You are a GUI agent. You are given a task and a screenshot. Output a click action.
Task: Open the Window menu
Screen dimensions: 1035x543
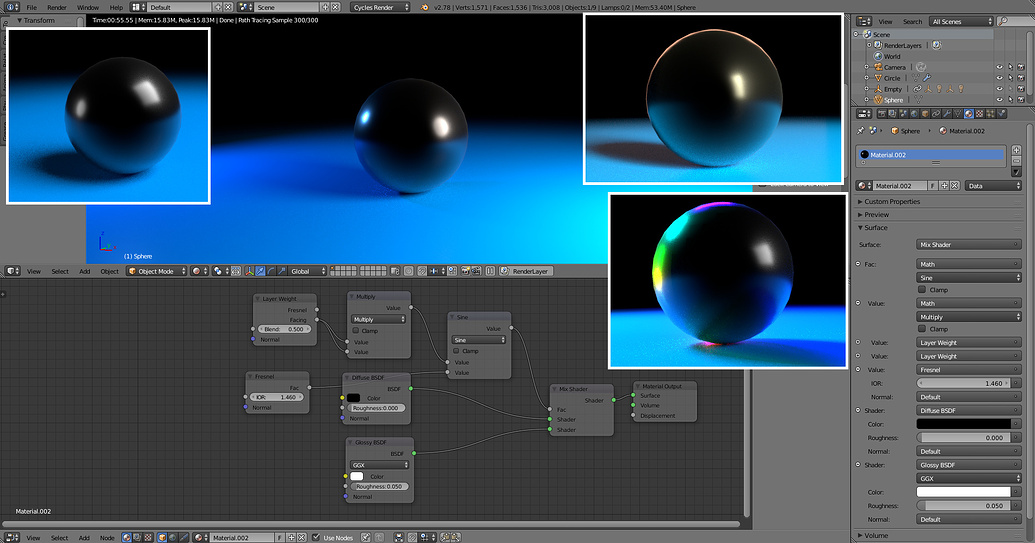[x=88, y=7]
